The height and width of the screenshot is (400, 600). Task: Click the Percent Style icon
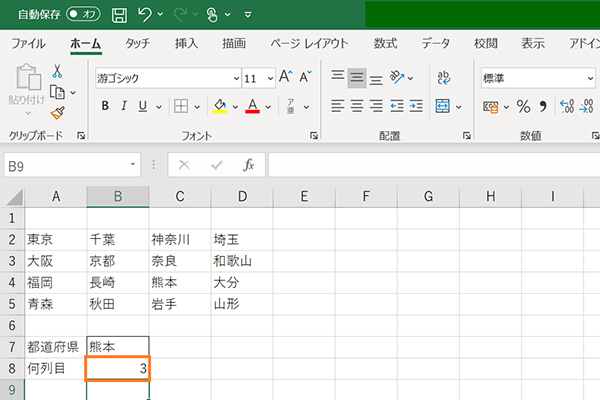click(523, 106)
